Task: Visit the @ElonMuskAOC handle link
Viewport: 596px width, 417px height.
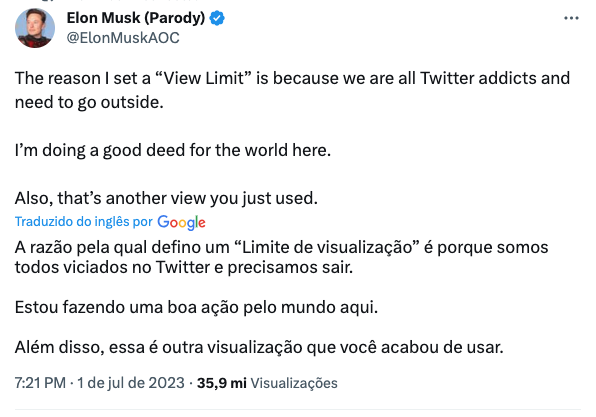Action: (123, 38)
